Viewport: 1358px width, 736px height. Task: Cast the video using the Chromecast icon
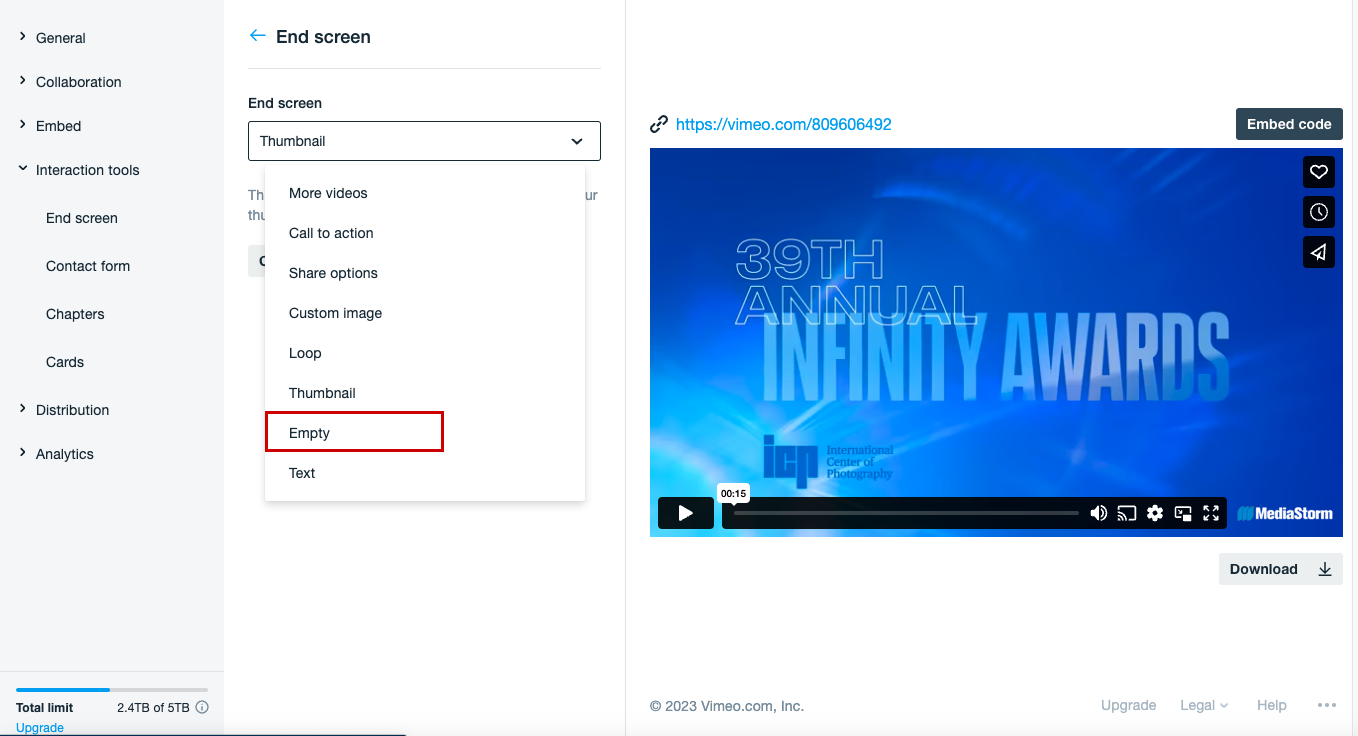[1127, 512]
